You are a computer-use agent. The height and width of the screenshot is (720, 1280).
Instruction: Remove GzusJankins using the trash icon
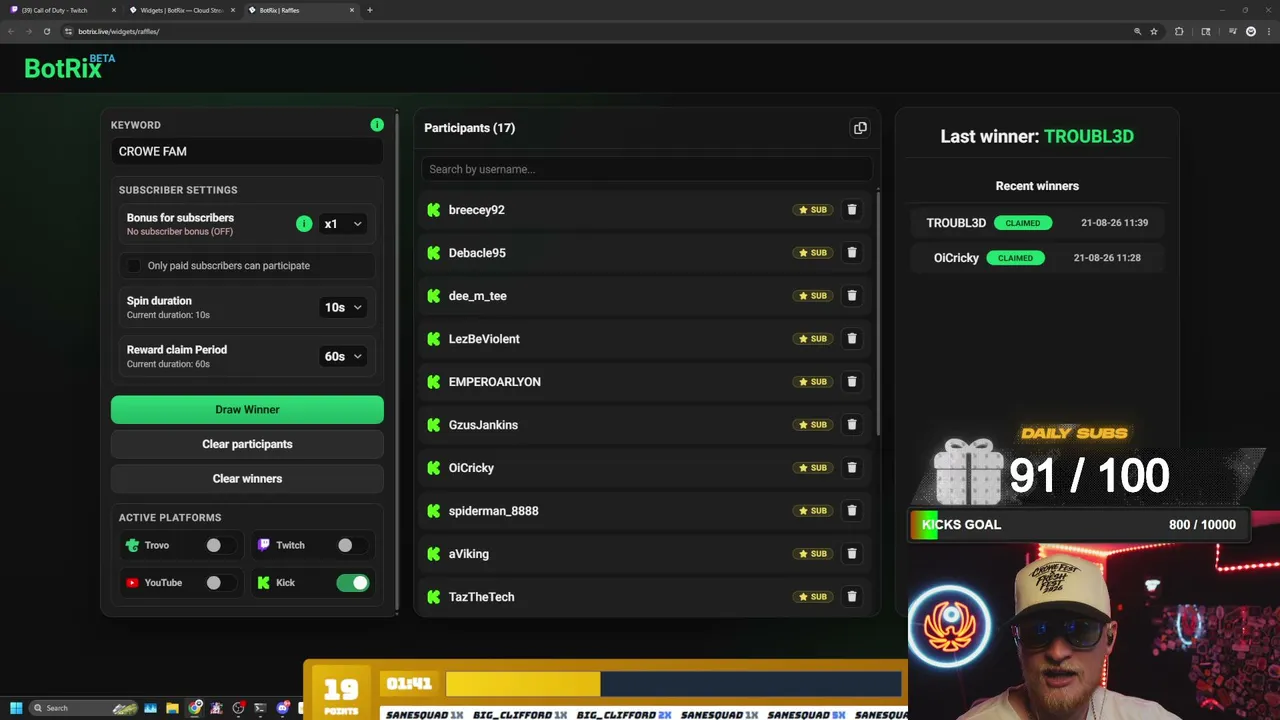[852, 425]
